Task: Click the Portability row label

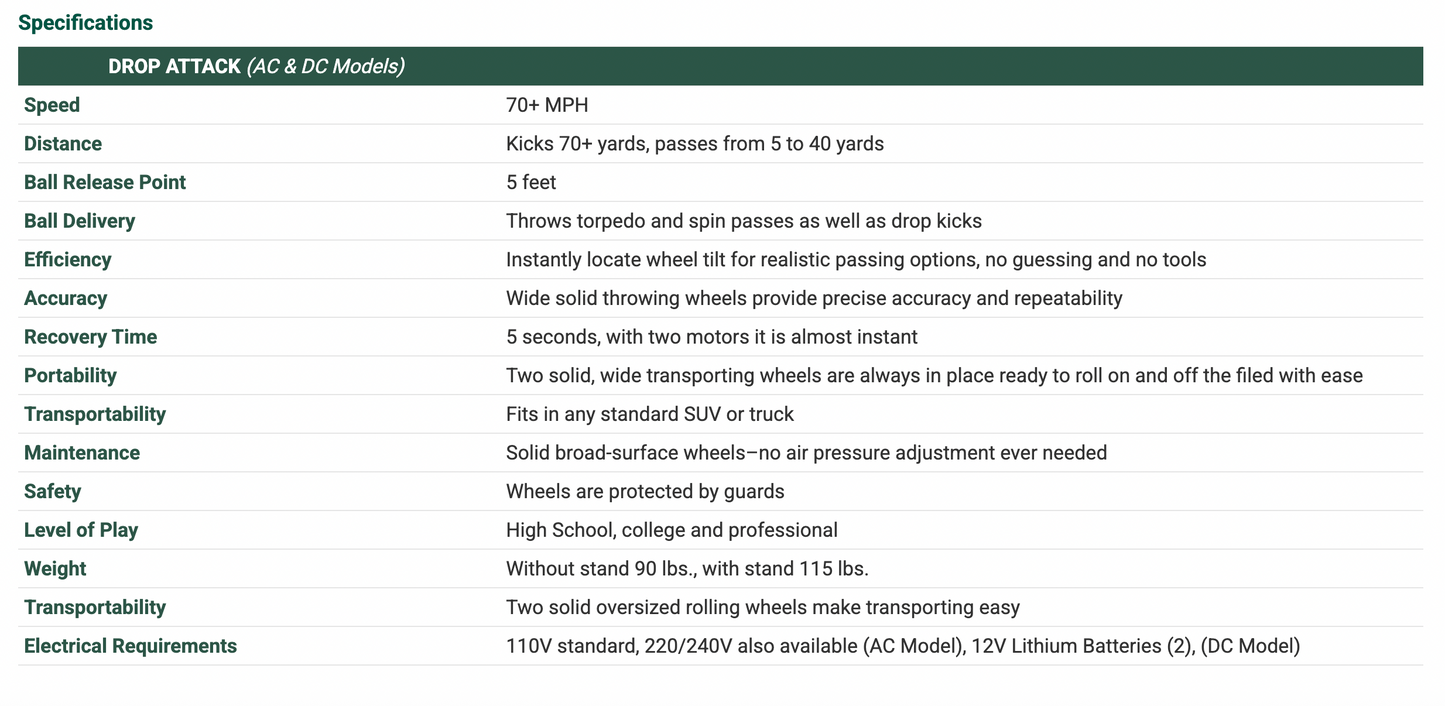Action: click(70, 375)
